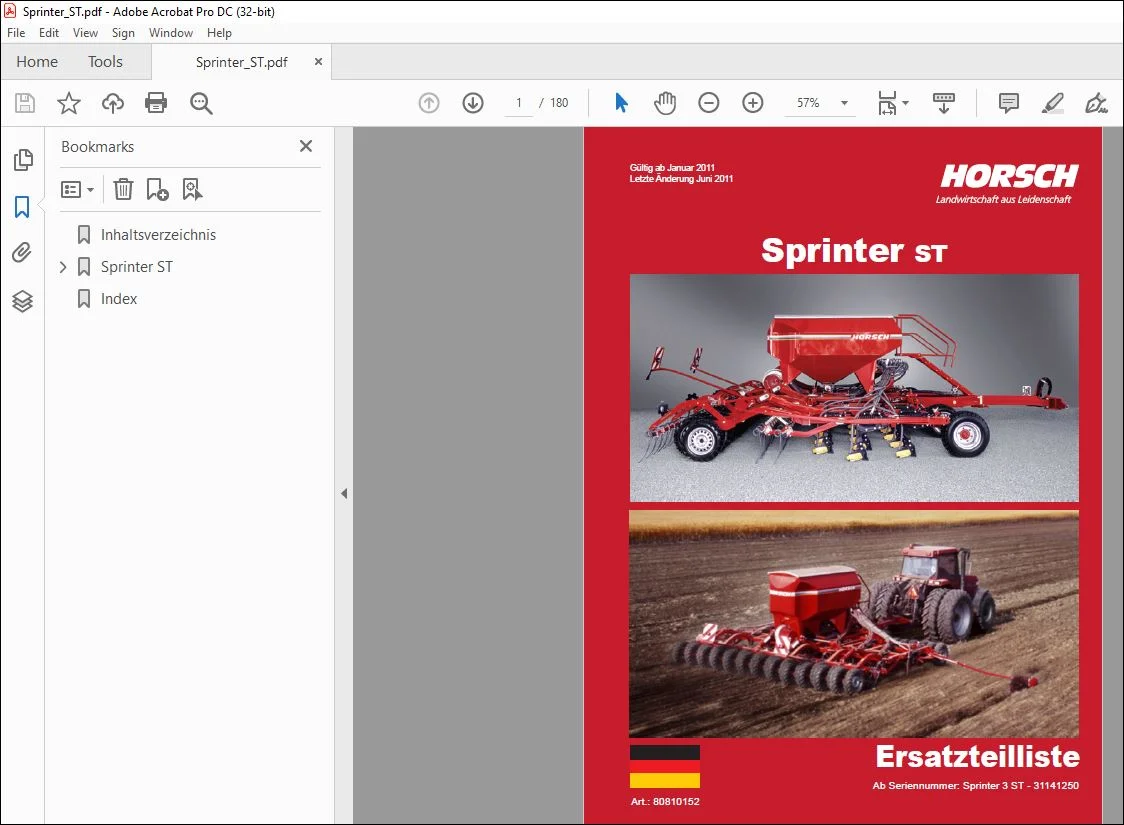Image resolution: width=1124 pixels, height=825 pixels.
Task: Print the document with printer icon
Action: [x=156, y=103]
